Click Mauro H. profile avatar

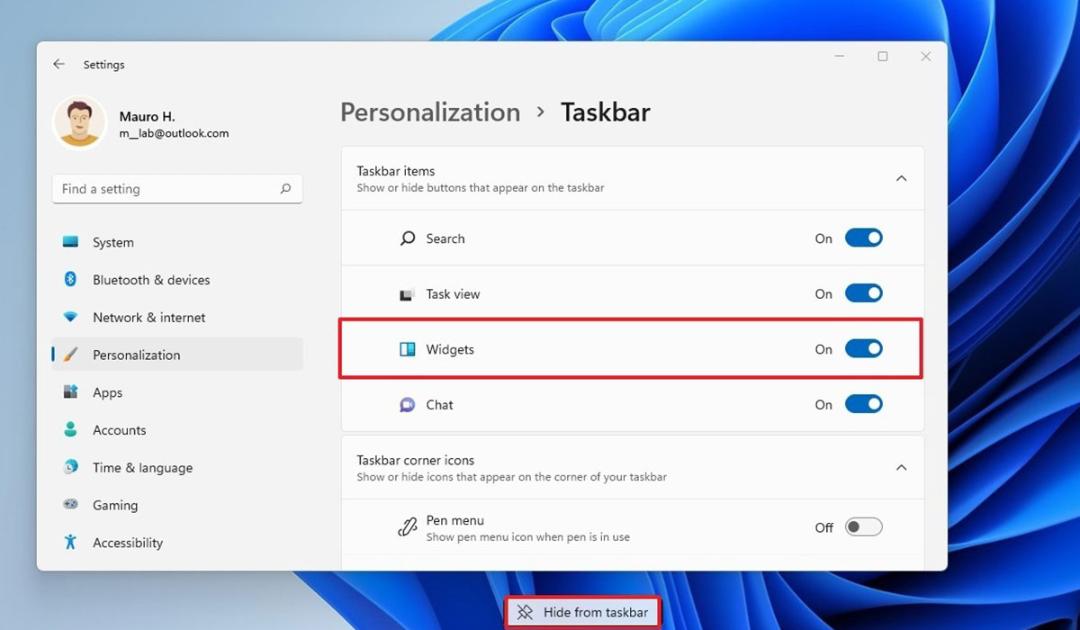pos(79,123)
